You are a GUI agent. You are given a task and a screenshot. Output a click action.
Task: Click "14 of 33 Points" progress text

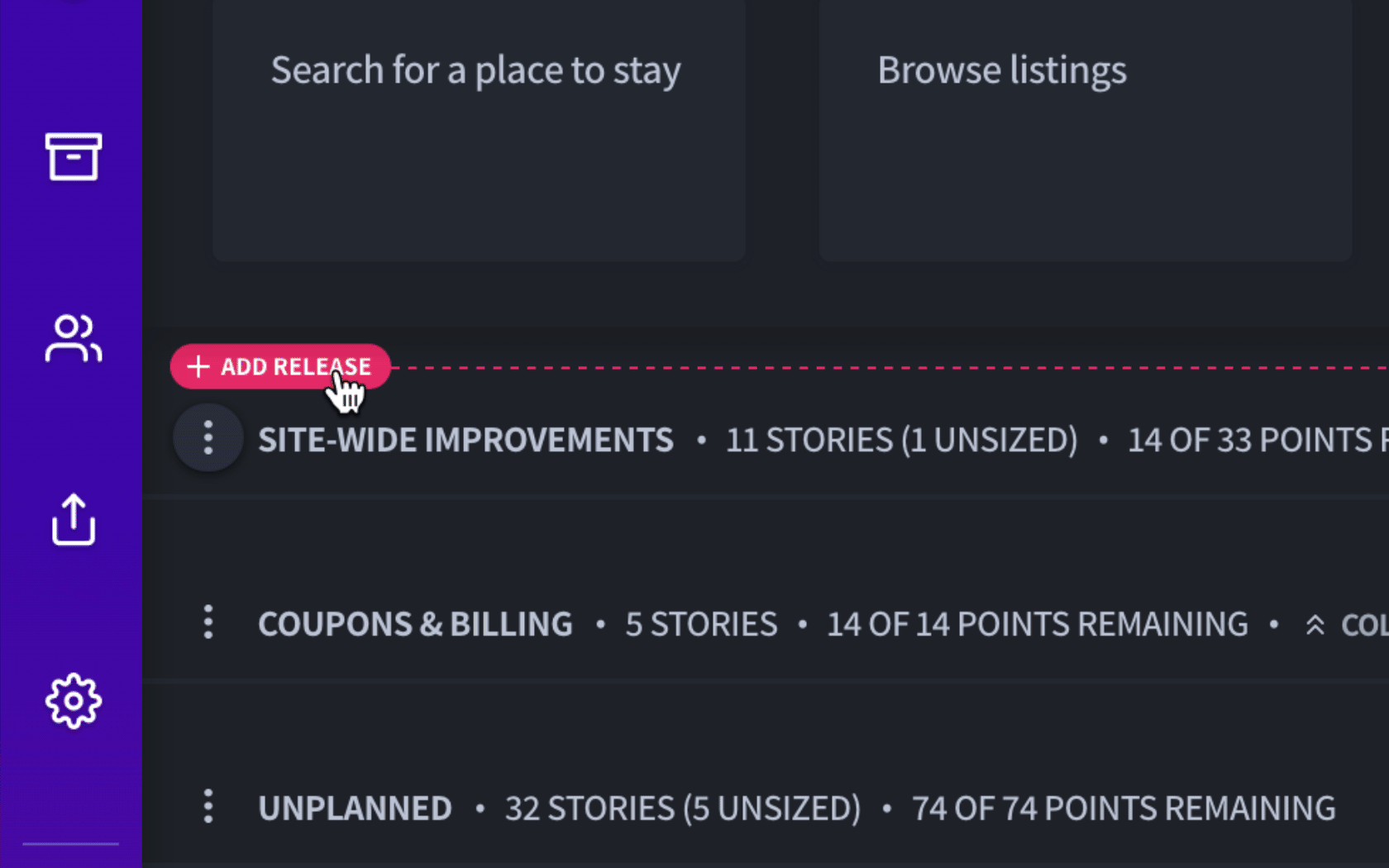pyautogui.click(x=1258, y=440)
